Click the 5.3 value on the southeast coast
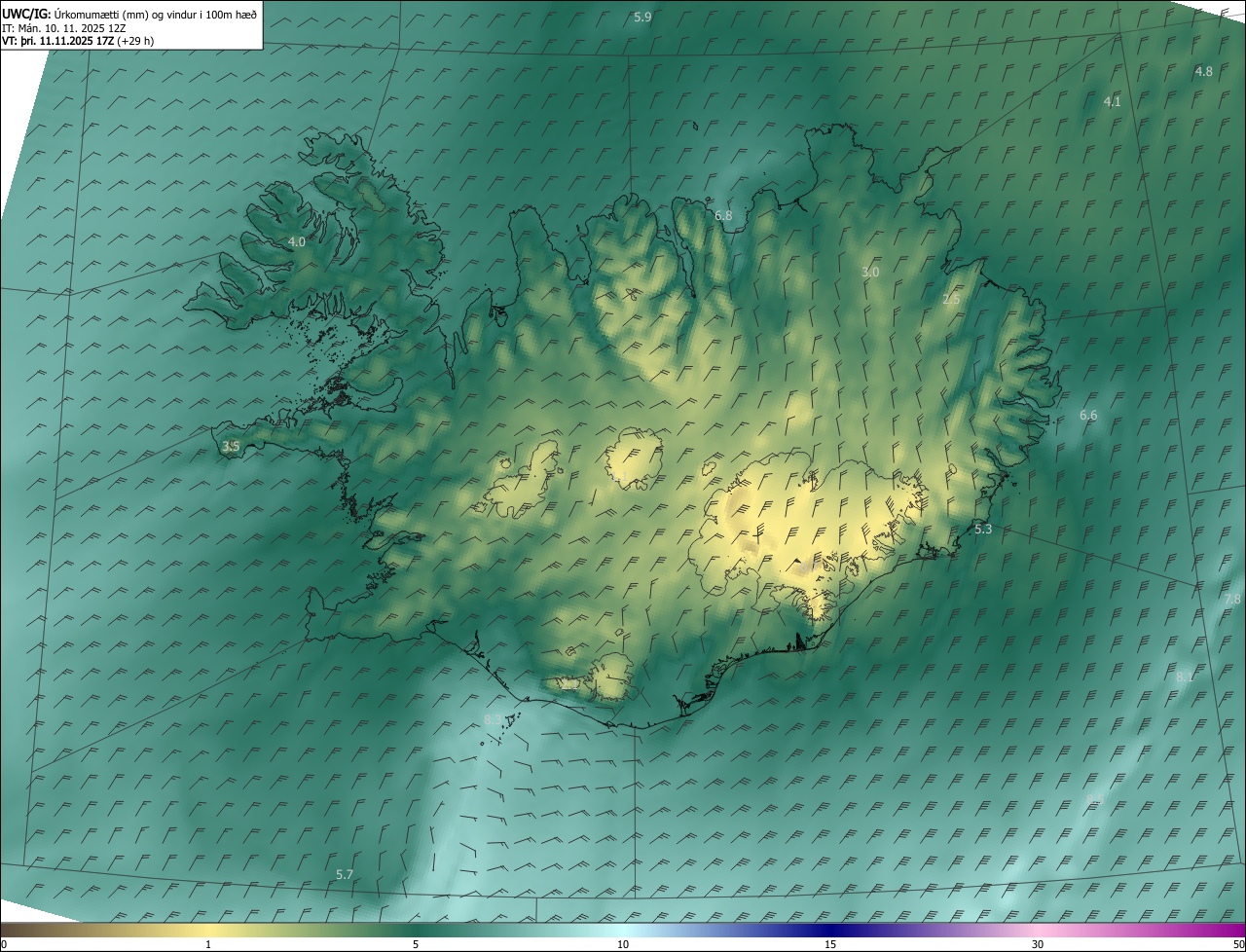The image size is (1246, 952). pos(983,529)
